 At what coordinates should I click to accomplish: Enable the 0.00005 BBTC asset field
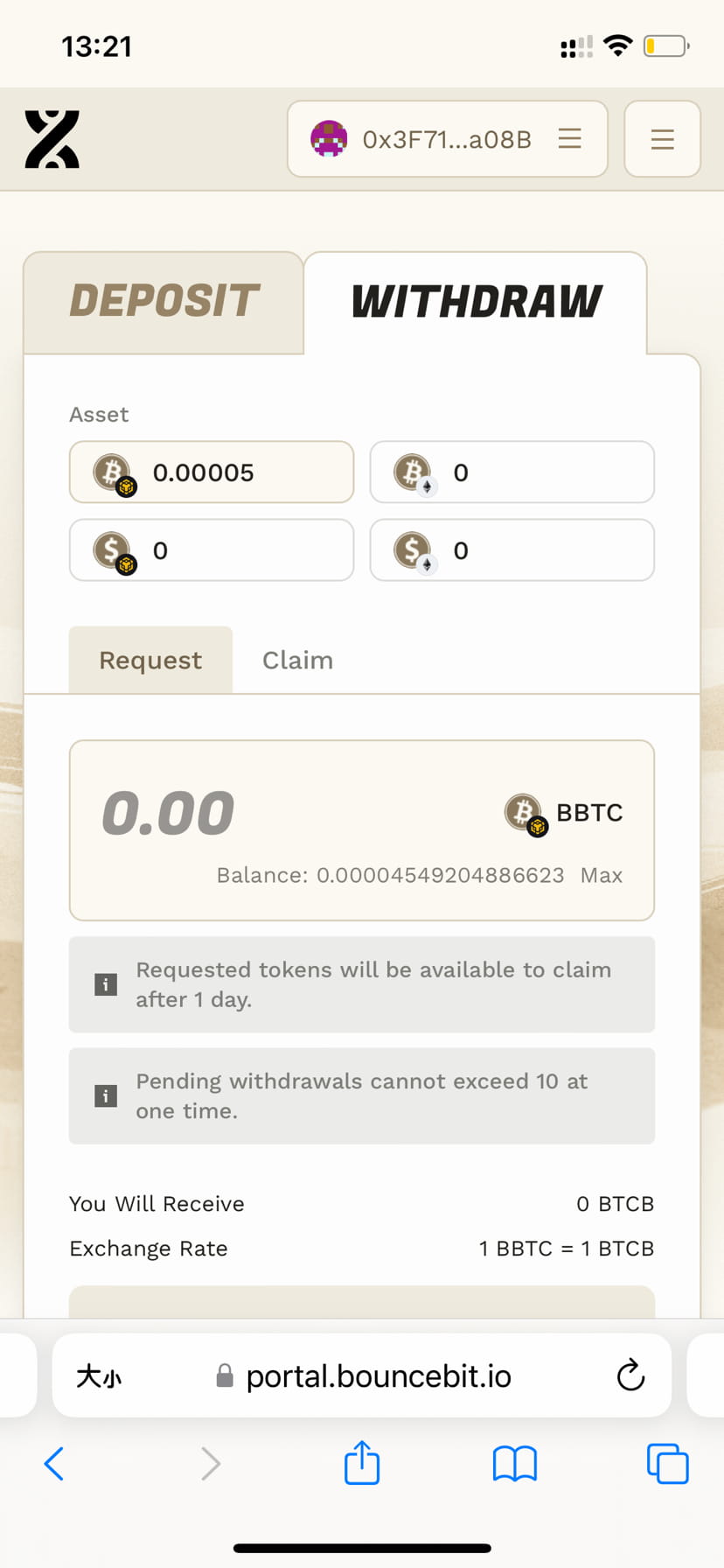pyautogui.click(x=211, y=472)
